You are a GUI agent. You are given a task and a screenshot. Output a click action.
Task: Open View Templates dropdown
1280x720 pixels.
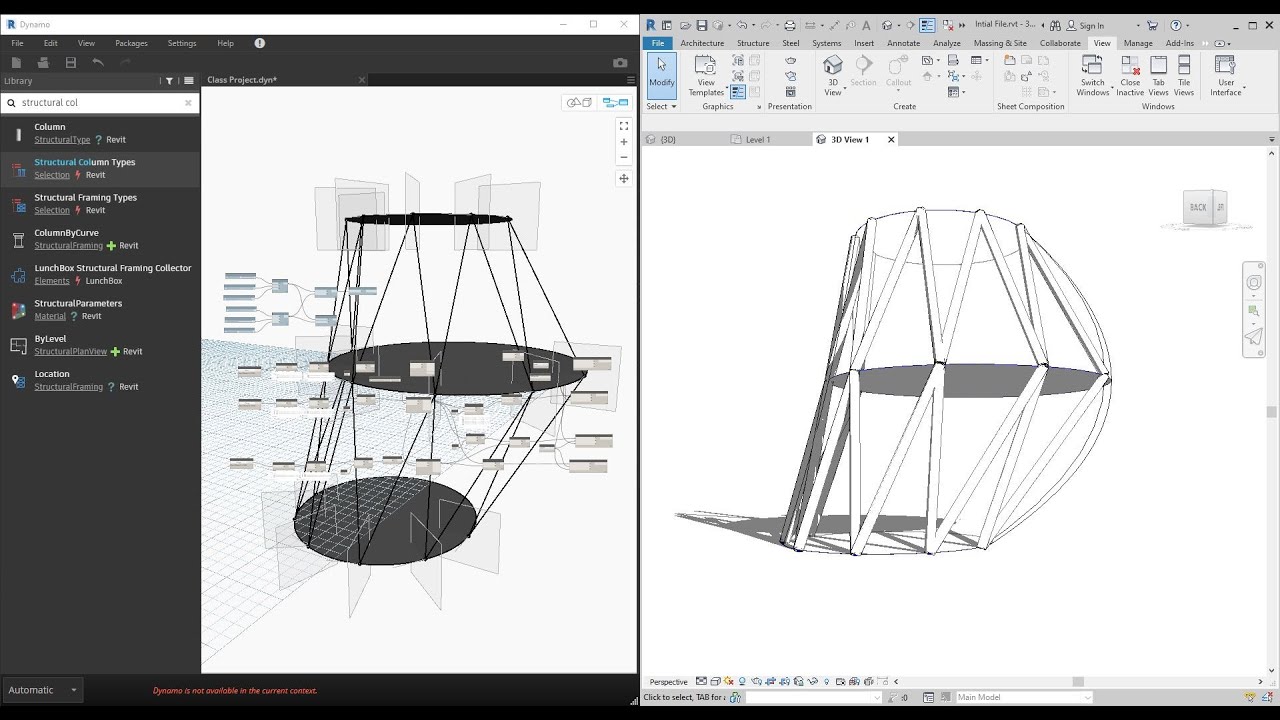pos(706,76)
